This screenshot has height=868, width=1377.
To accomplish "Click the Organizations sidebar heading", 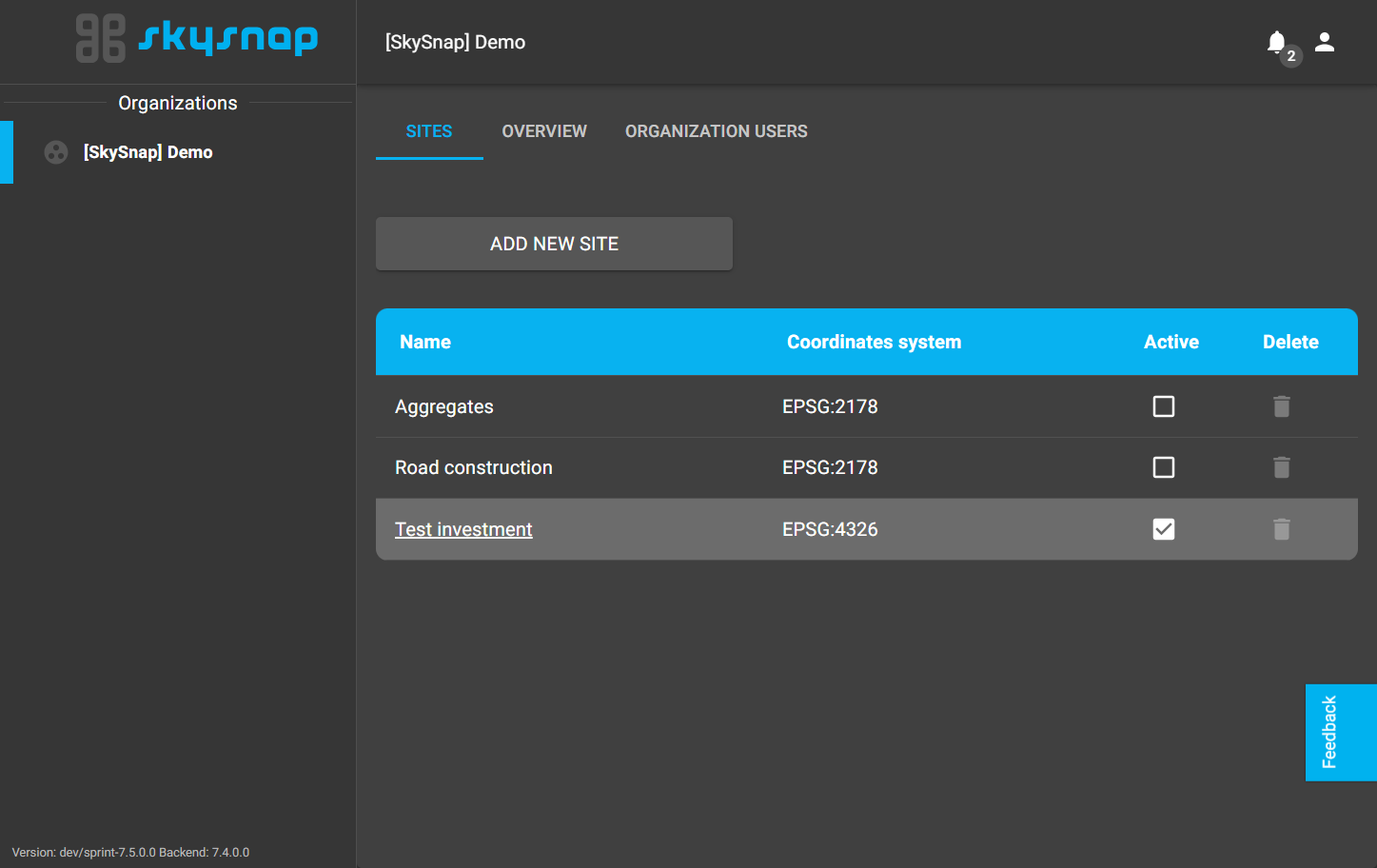I will pos(178,103).
